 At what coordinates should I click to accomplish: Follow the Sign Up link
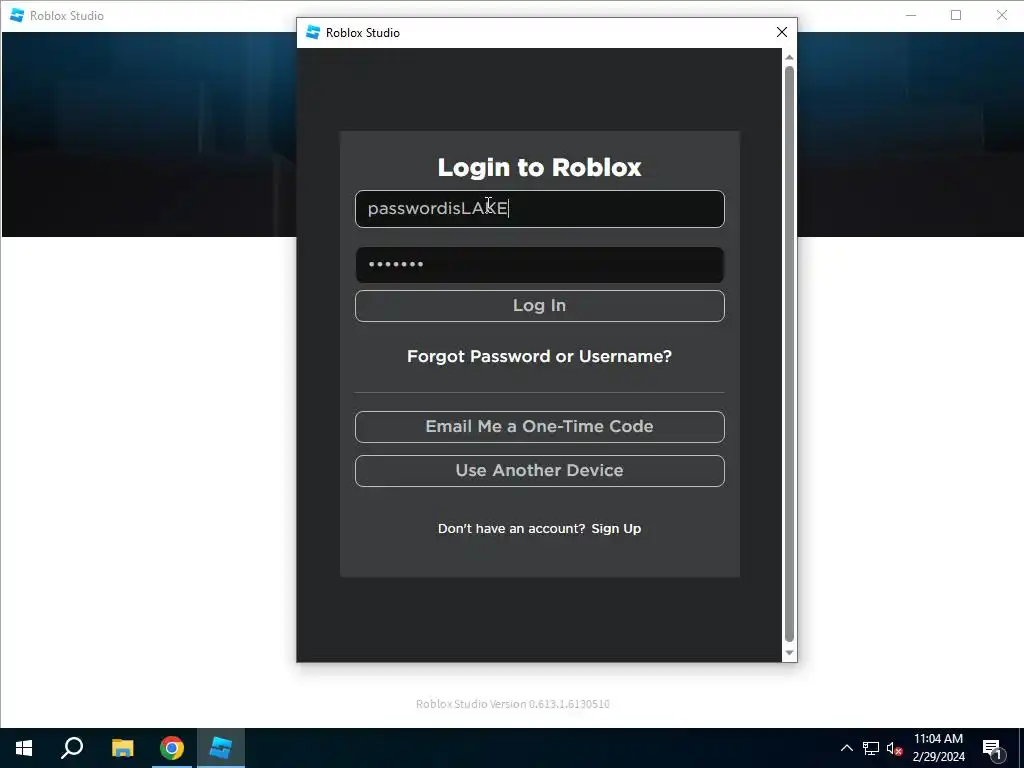click(616, 528)
